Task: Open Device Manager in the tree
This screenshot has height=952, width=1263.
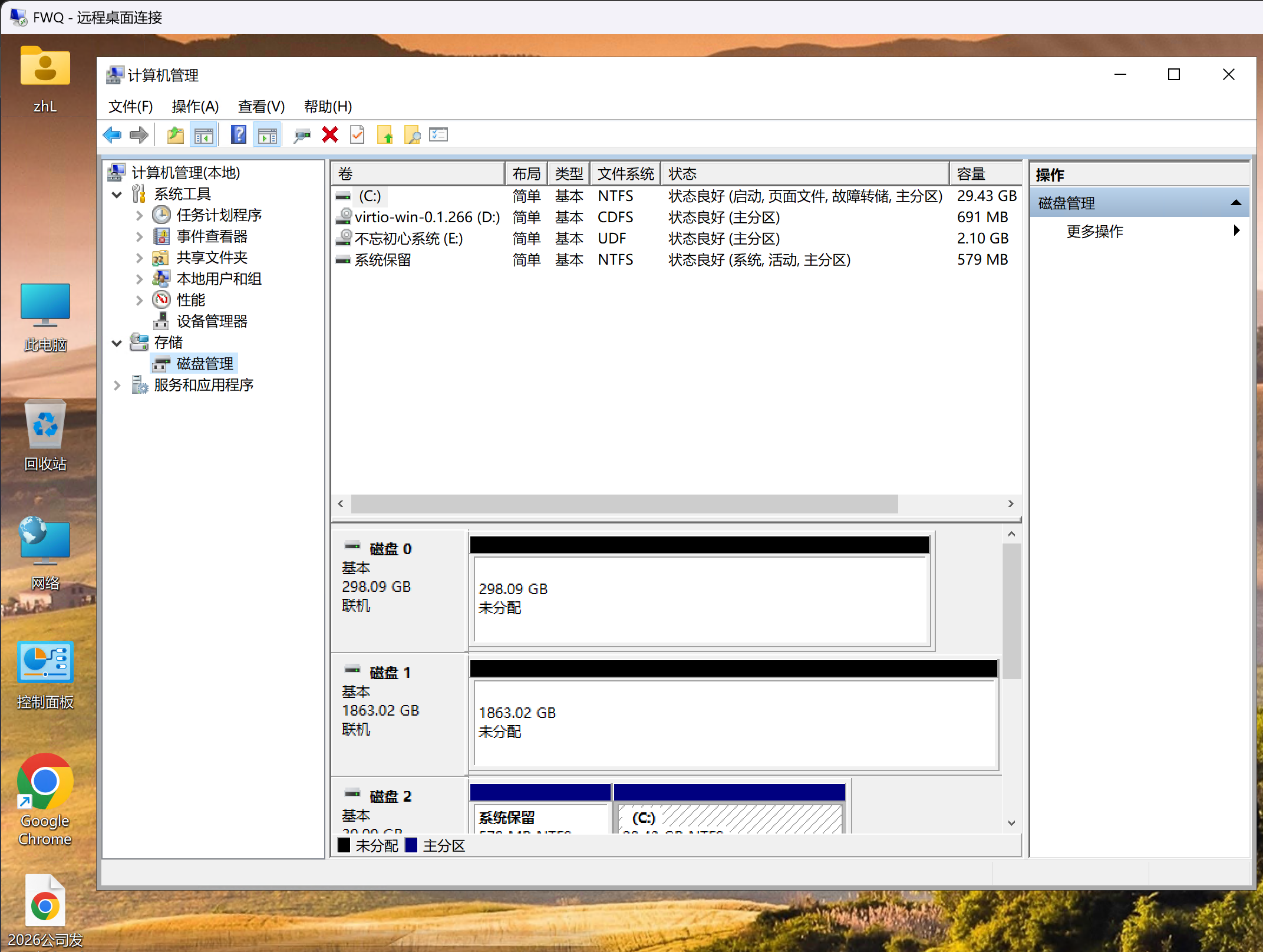Action: 212,321
